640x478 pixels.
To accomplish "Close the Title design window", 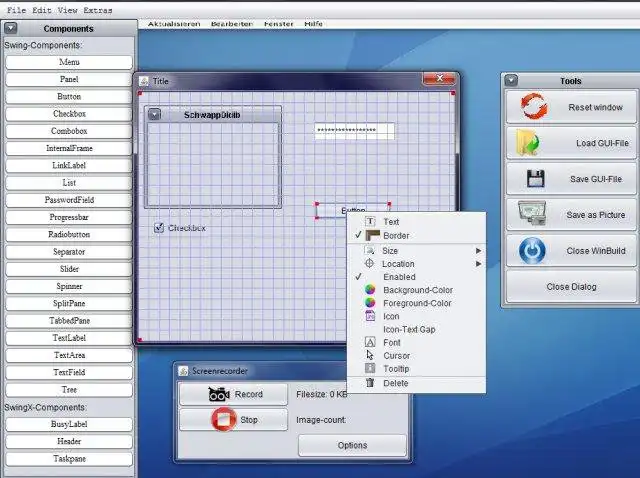I will (x=439, y=78).
